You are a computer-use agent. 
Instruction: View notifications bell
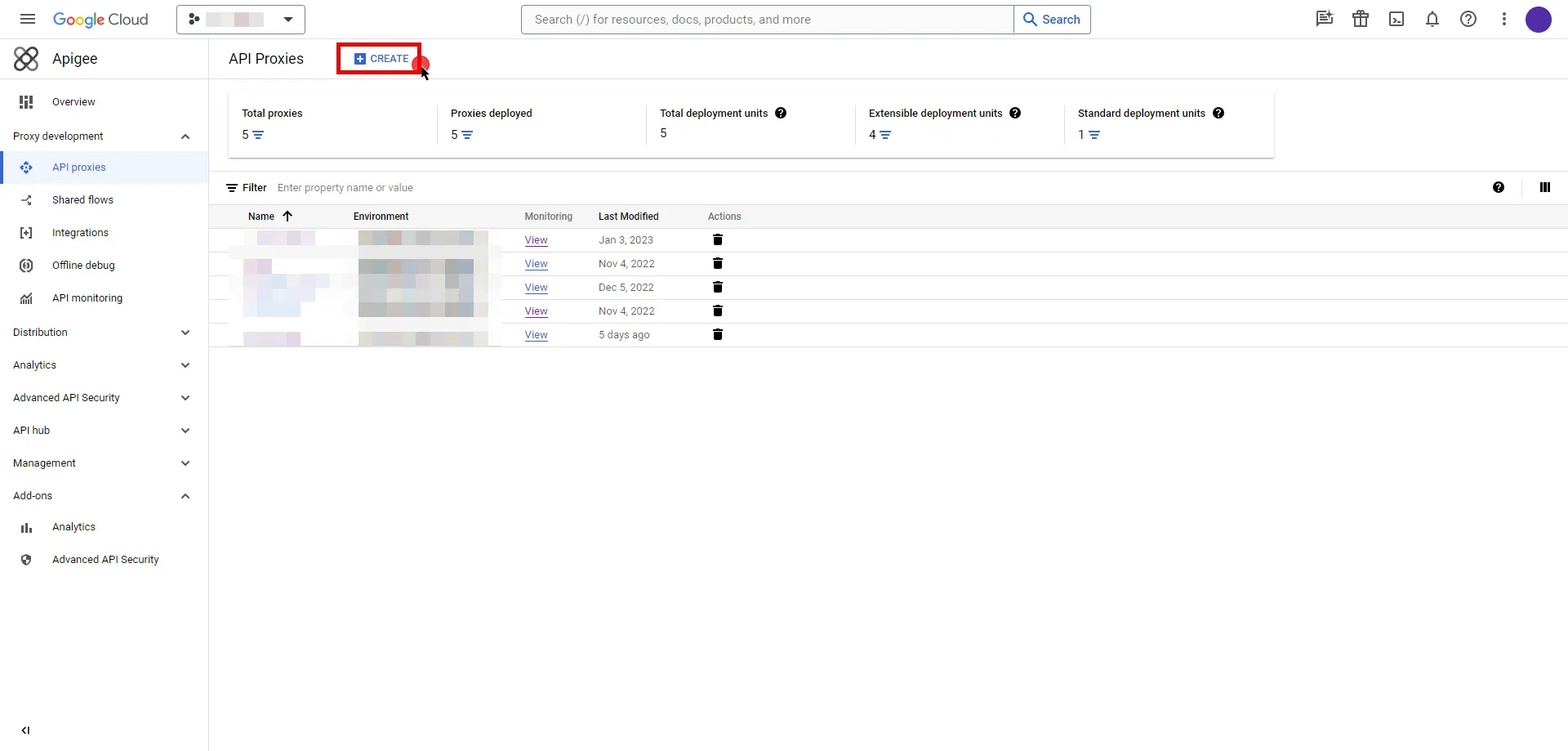click(1432, 19)
